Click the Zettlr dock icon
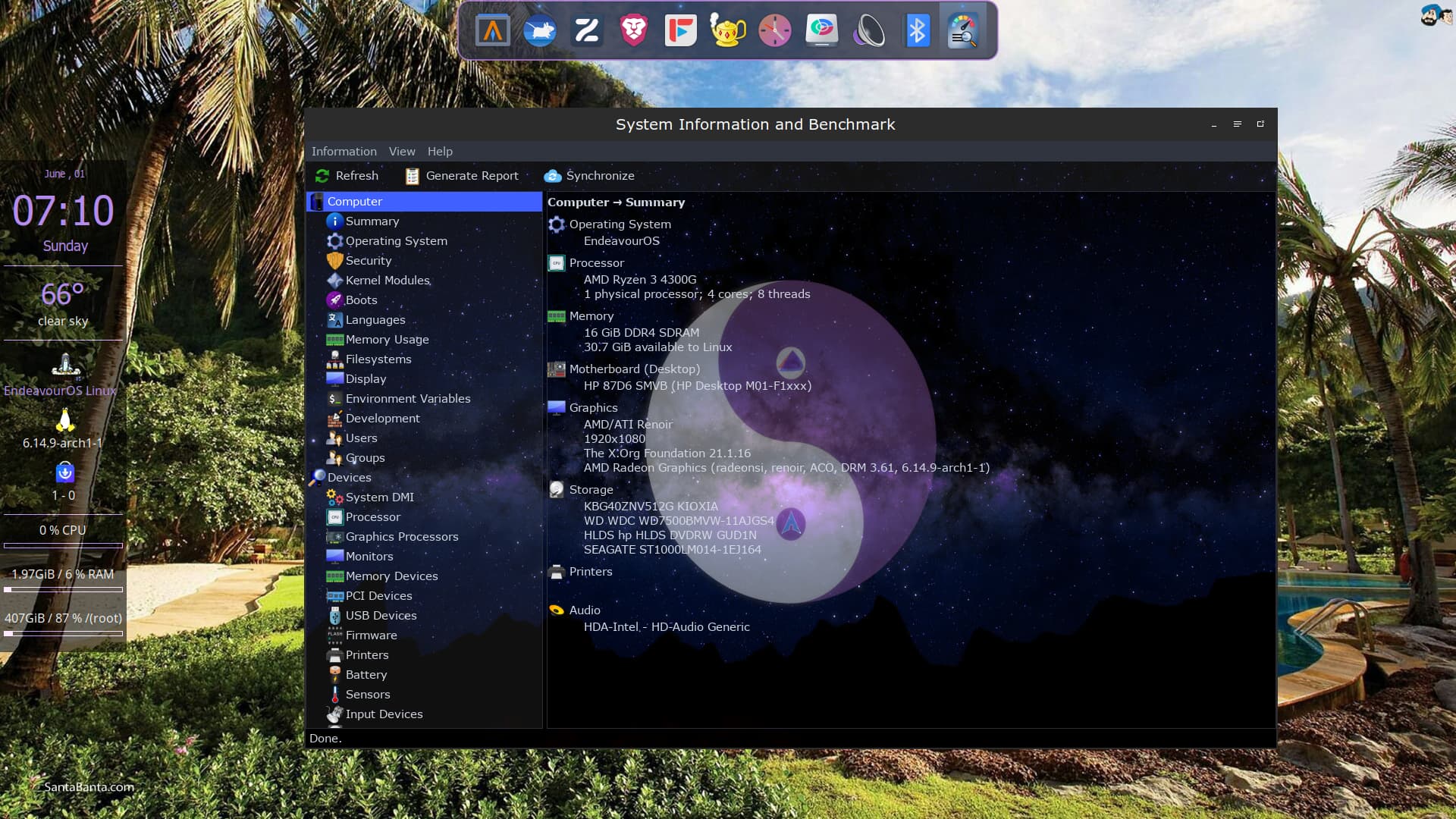The height and width of the screenshot is (819, 1456). (586, 31)
